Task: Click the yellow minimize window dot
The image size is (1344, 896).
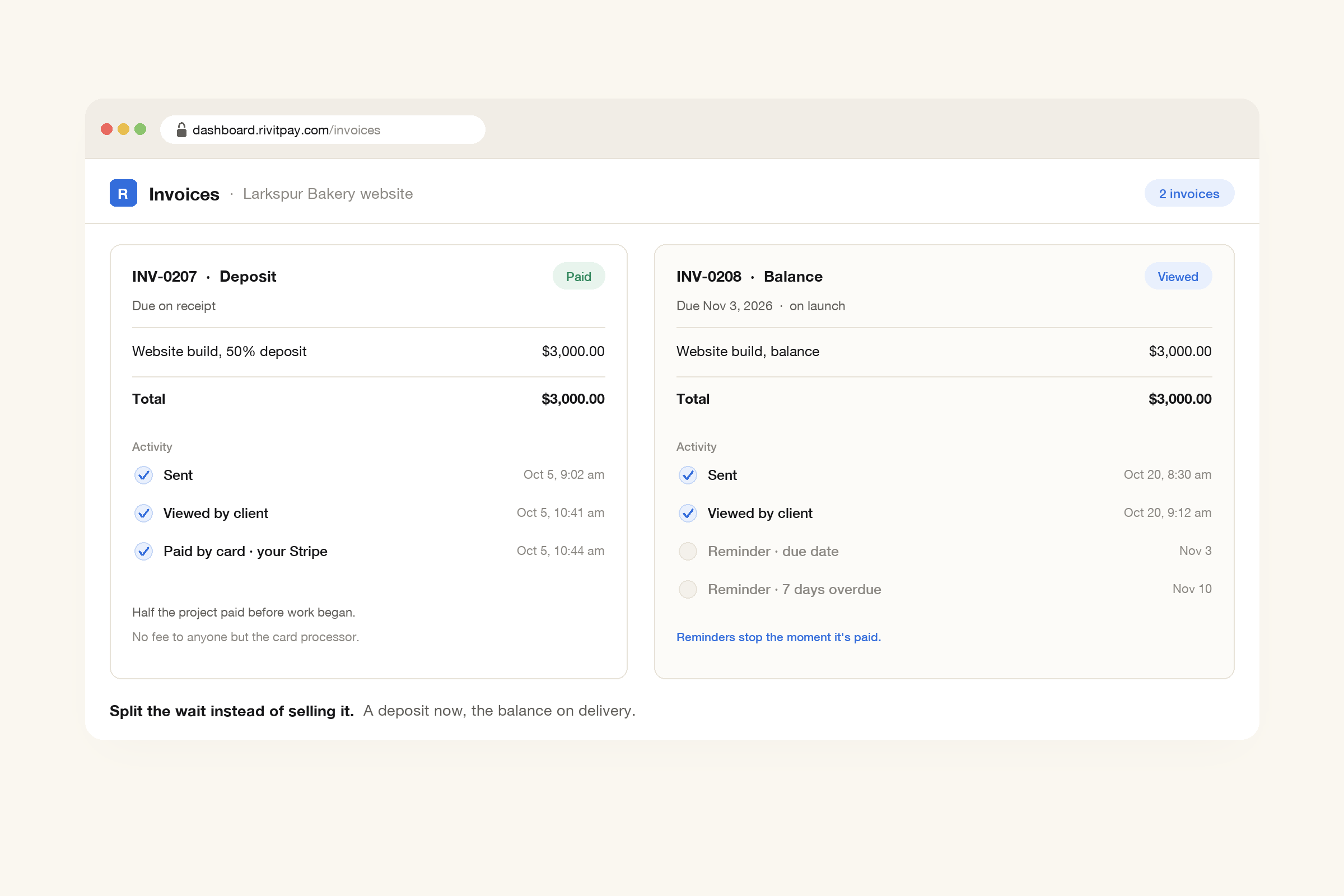Action: (123, 129)
